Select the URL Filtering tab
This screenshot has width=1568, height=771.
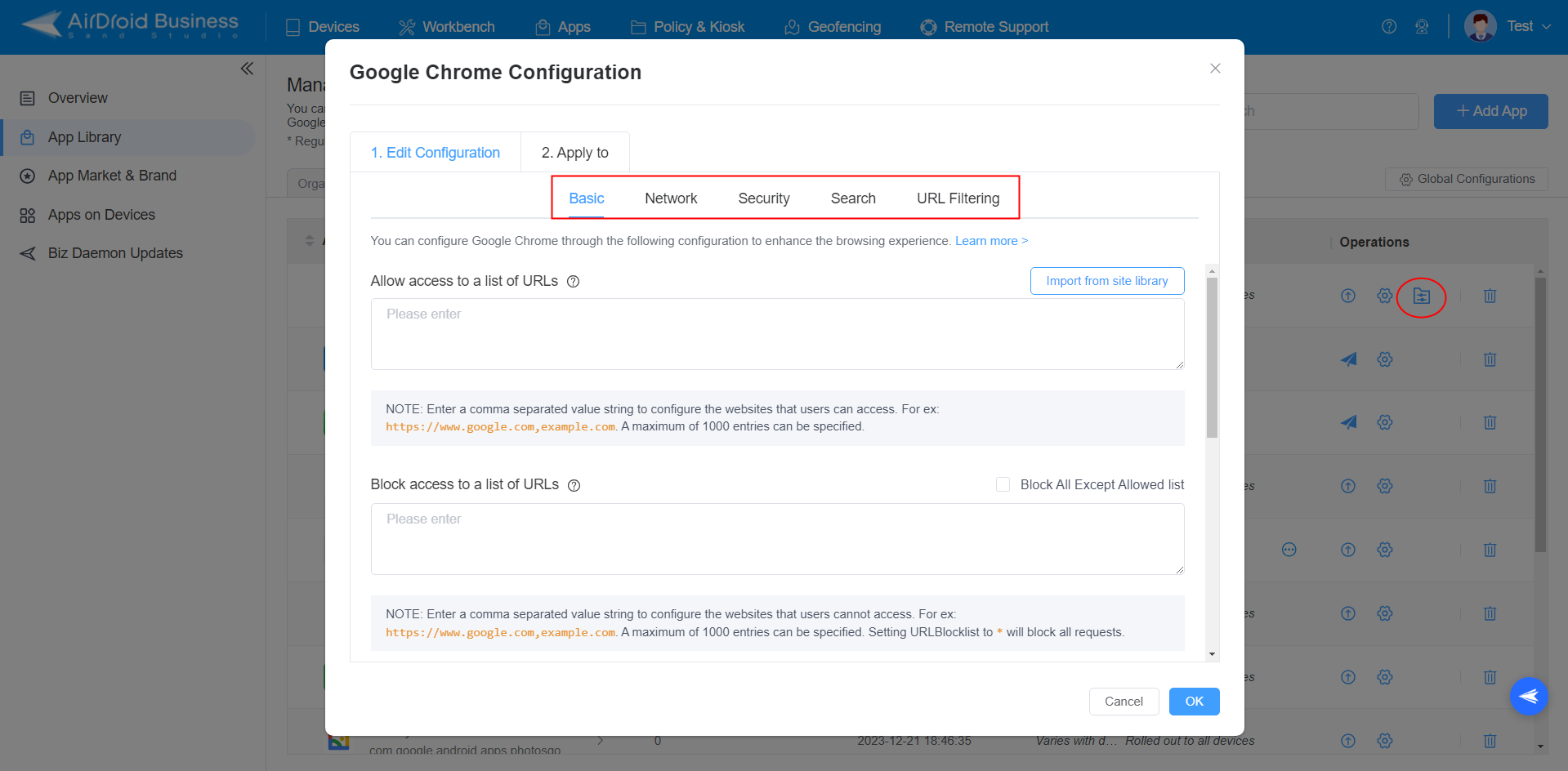coord(958,198)
